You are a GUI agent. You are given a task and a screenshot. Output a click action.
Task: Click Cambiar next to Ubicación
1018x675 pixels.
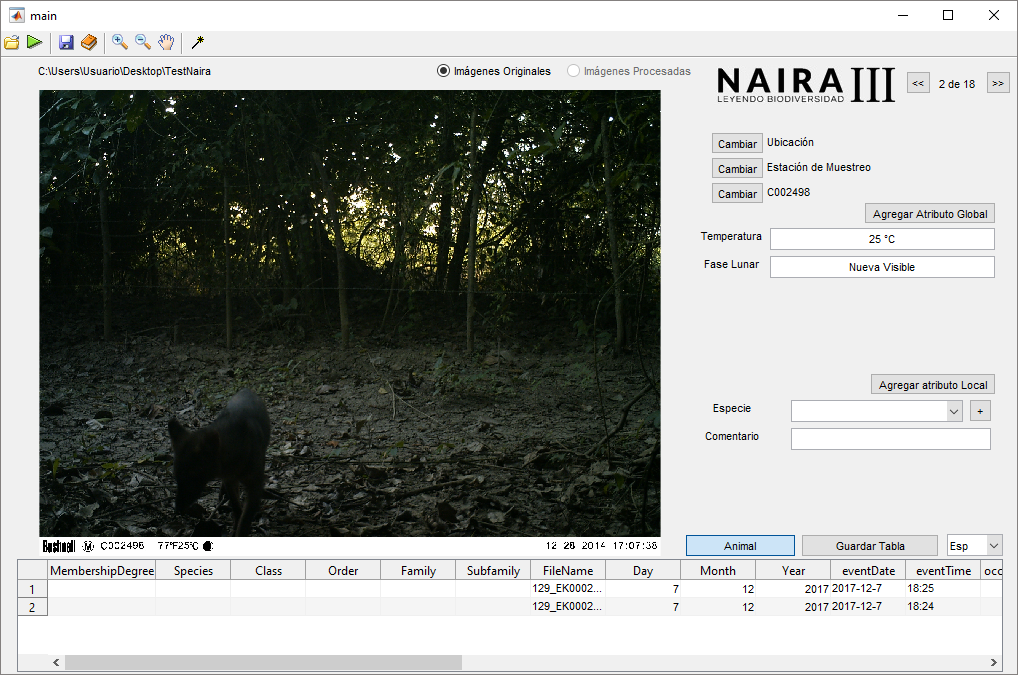(x=737, y=144)
